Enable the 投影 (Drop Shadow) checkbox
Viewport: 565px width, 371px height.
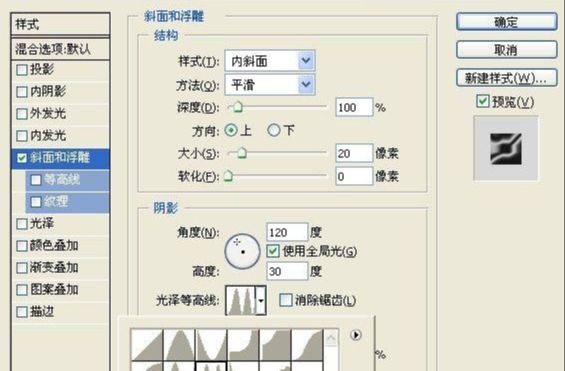pyautogui.click(x=22, y=70)
